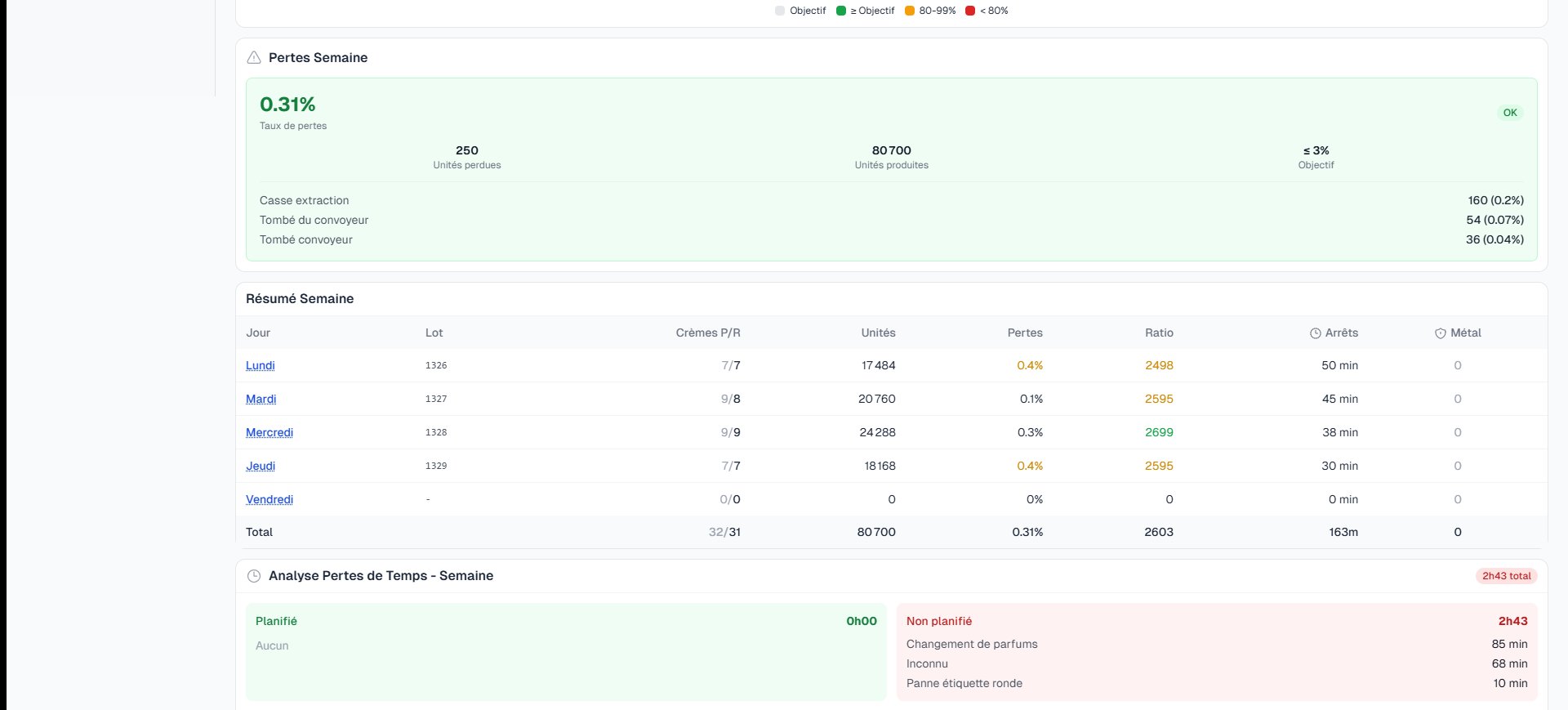The height and width of the screenshot is (710, 1568).
Task: Click the warning triangle icon beside Pertes Semaine
Action: coord(254,57)
